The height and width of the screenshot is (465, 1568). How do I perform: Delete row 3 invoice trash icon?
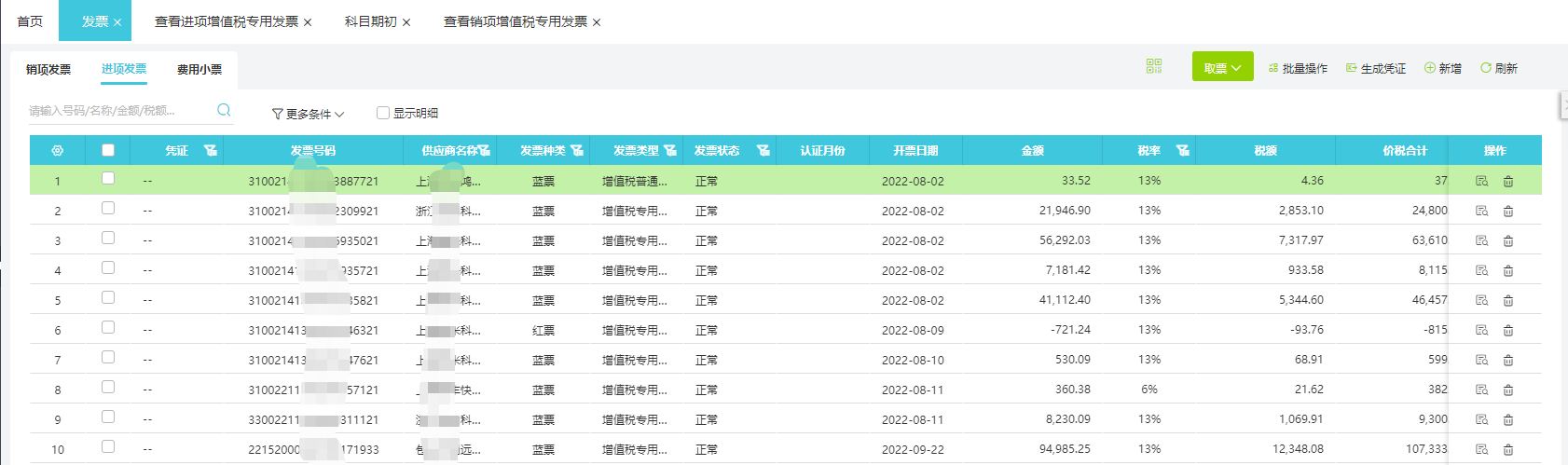pyautogui.click(x=1508, y=240)
